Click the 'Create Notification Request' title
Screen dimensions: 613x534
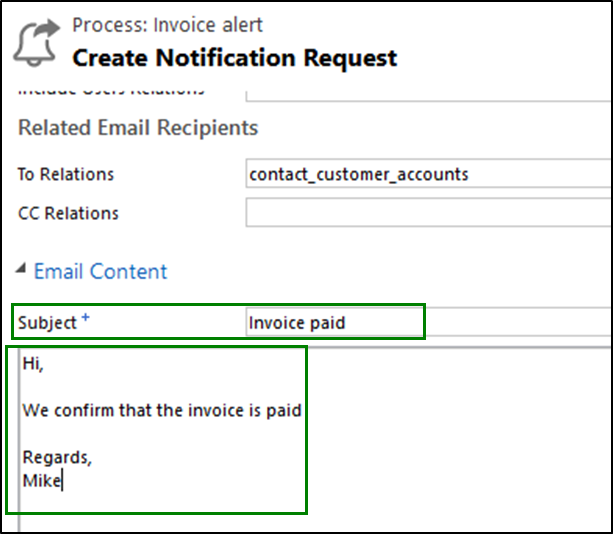pos(235,58)
